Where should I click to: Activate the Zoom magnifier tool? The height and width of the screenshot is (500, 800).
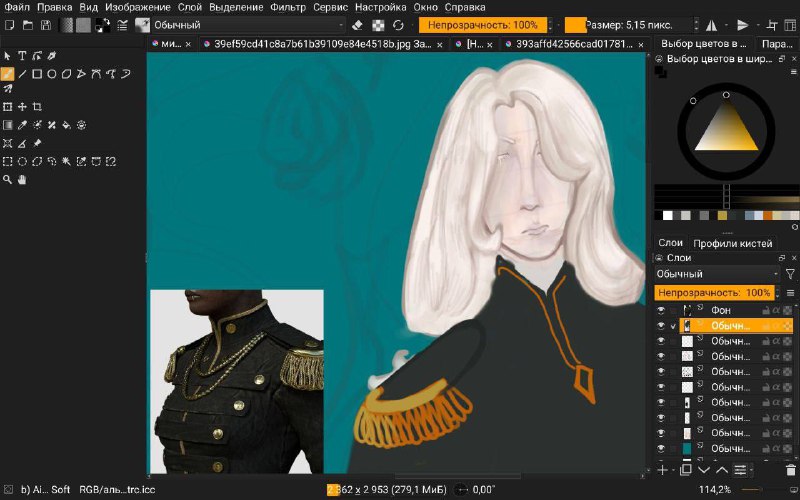[x=7, y=180]
